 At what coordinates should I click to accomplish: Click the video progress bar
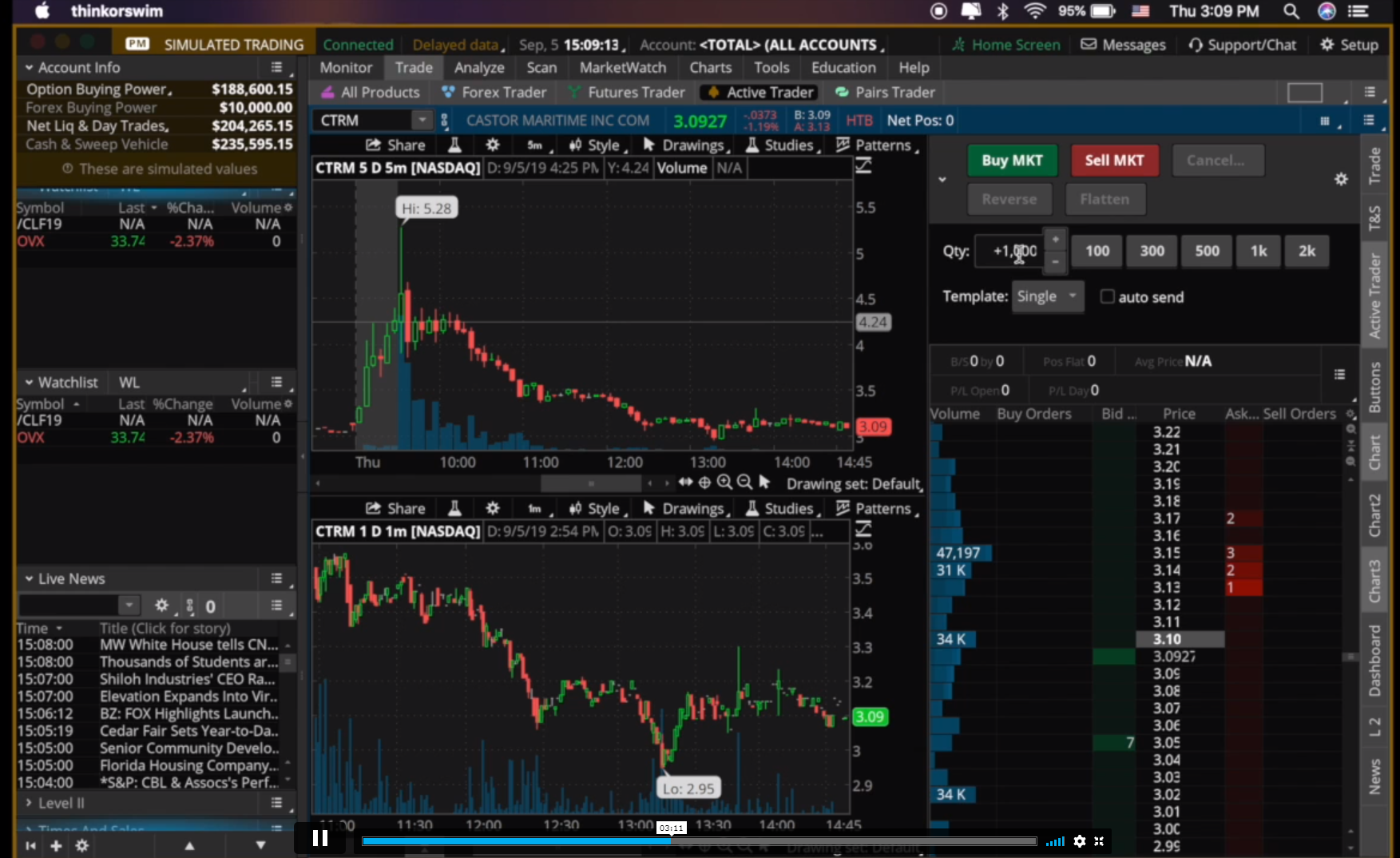[x=699, y=841]
